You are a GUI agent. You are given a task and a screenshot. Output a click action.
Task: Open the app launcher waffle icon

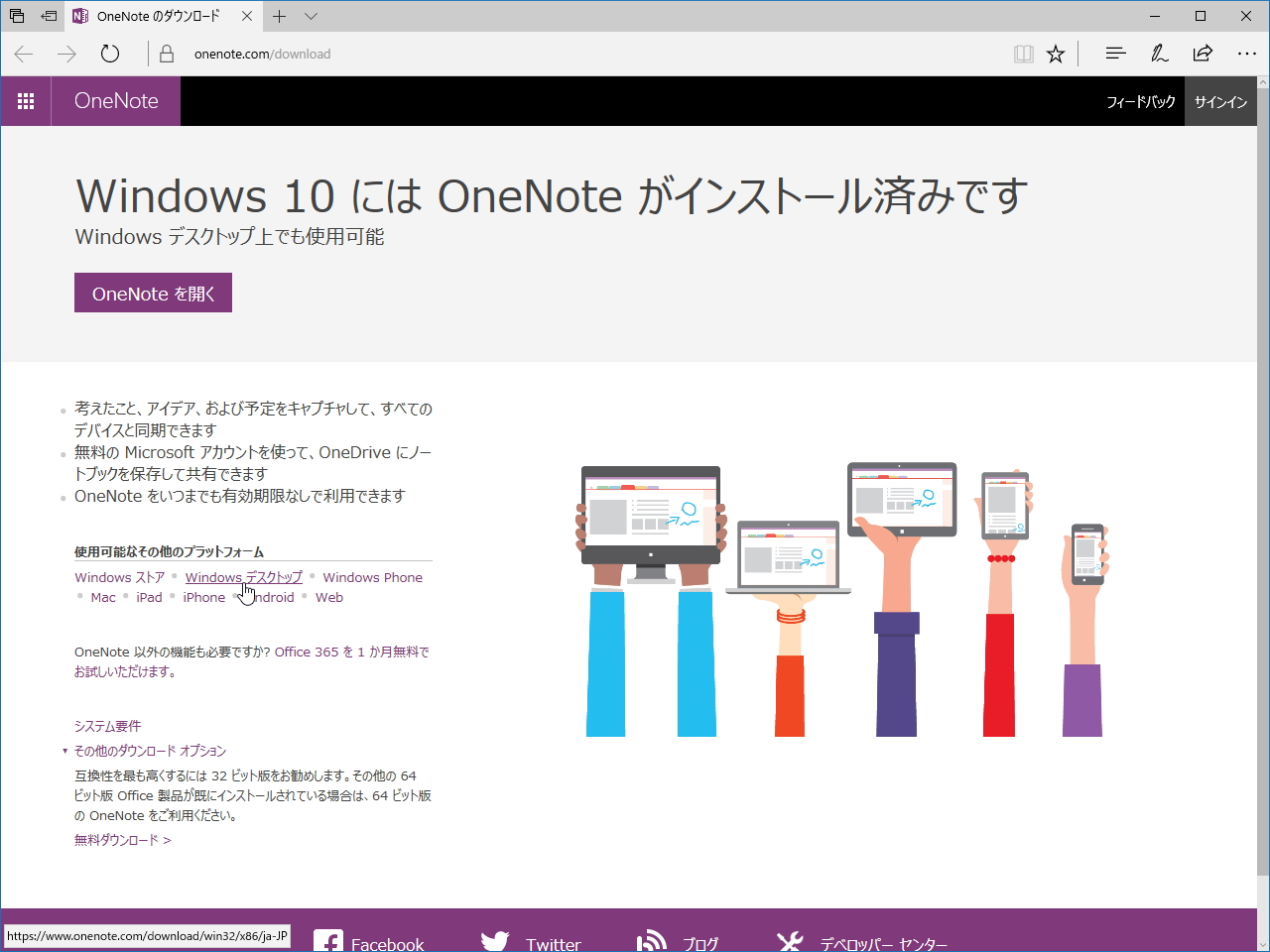[26, 100]
